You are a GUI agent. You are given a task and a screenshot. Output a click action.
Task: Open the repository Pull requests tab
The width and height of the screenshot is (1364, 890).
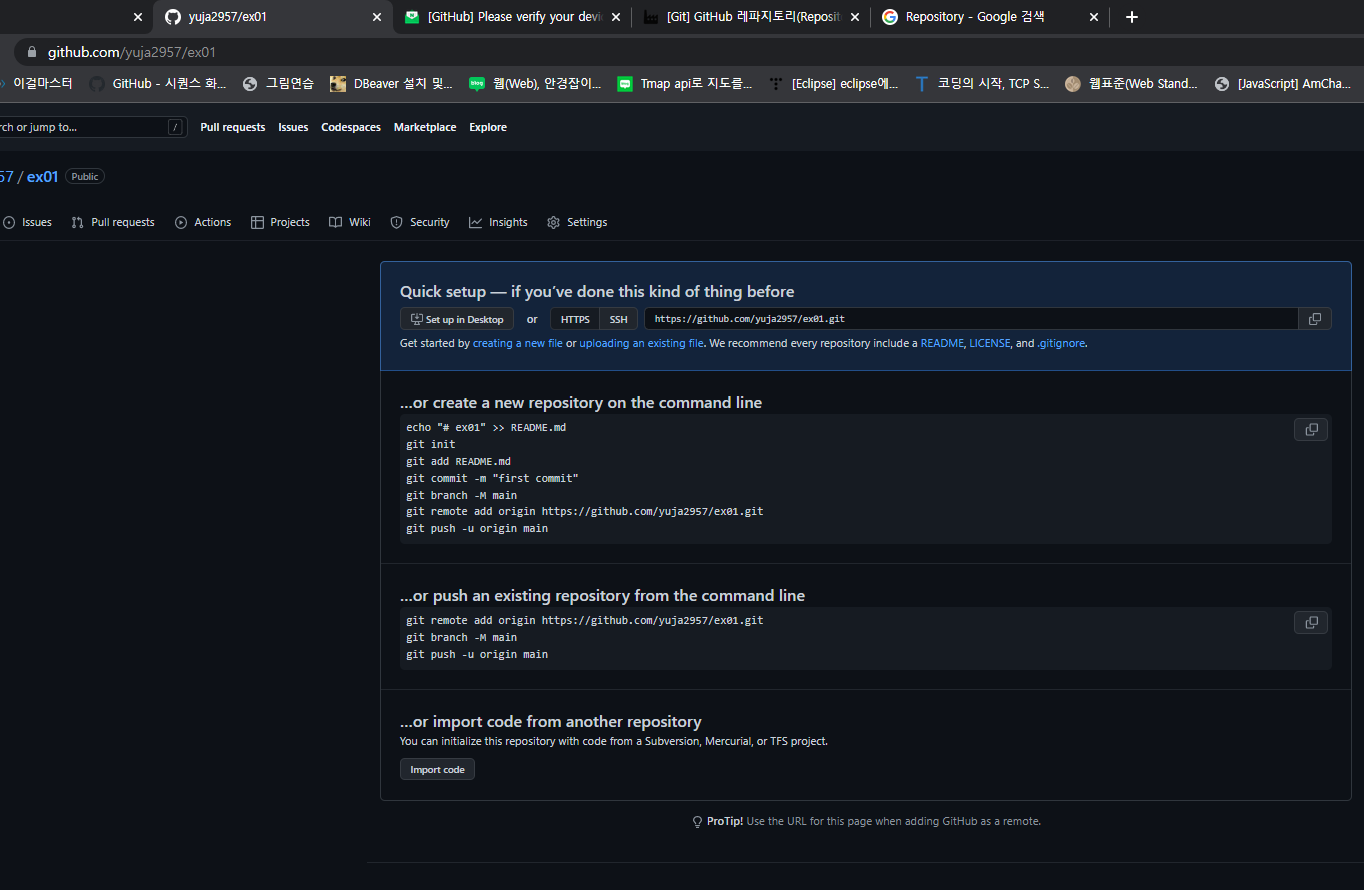(113, 222)
